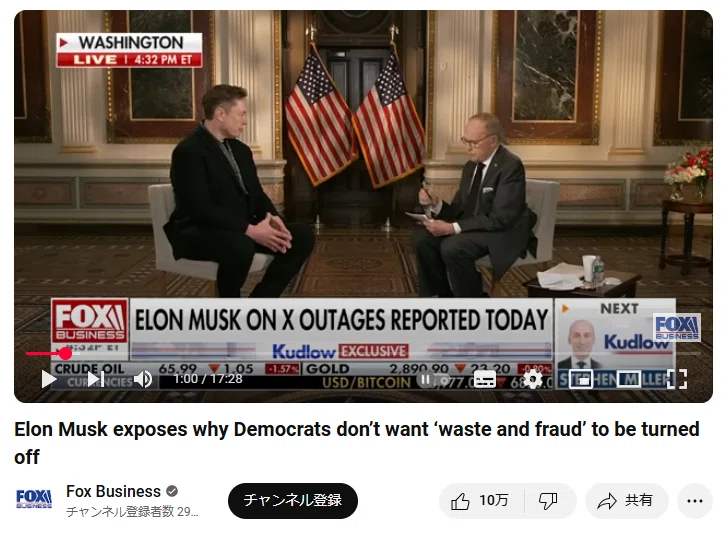Screen dimensions: 727x533
Task: Switch to miniplayer mode
Action: click(x=581, y=379)
